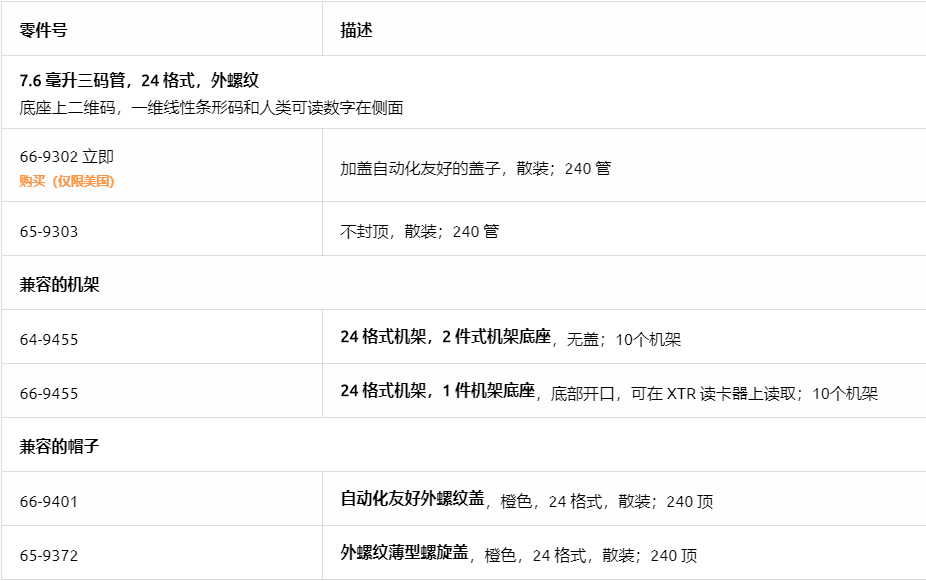Click the 零件号 column header
The width and height of the screenshot is (926, 581).
[44, 30]
